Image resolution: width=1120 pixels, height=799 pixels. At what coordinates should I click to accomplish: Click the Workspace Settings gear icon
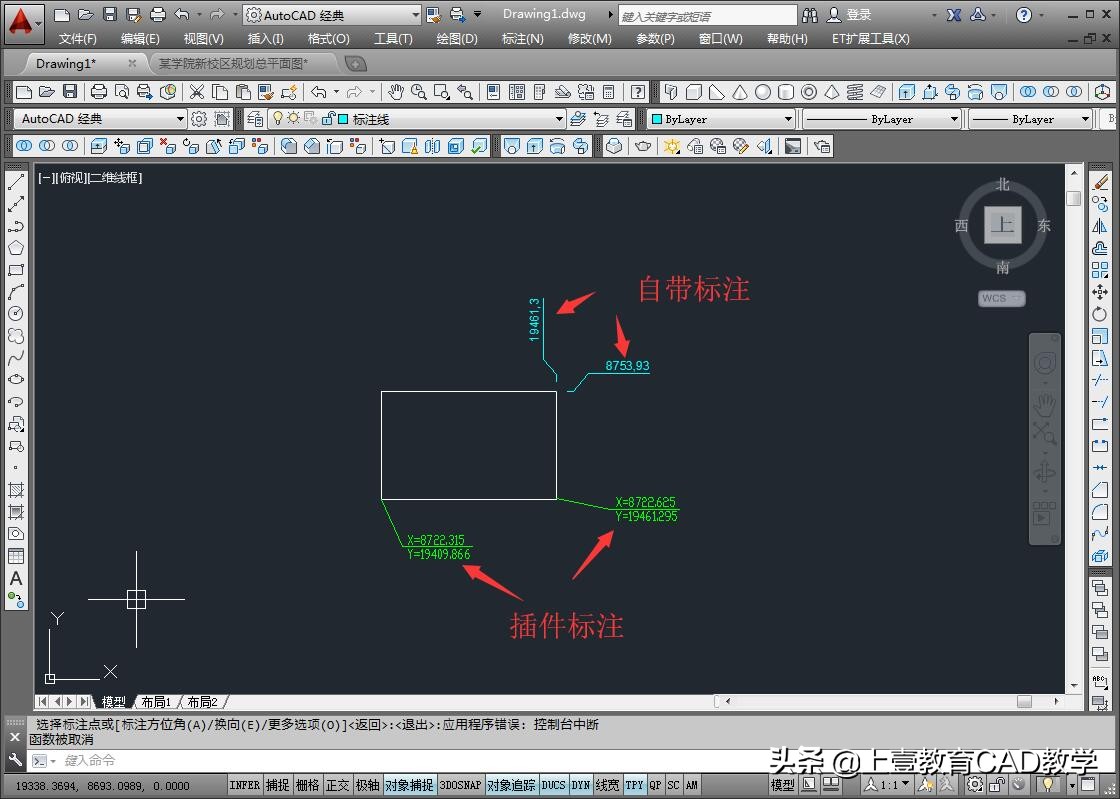199,119
